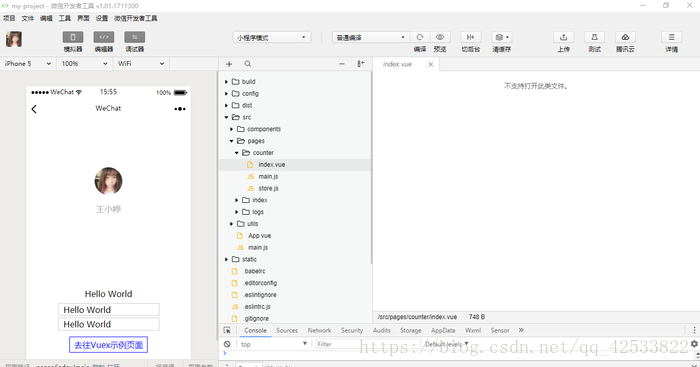This screenshot has height=367, width=700.
Task: Collapse the pages folder
Action: tap(232, 141)
